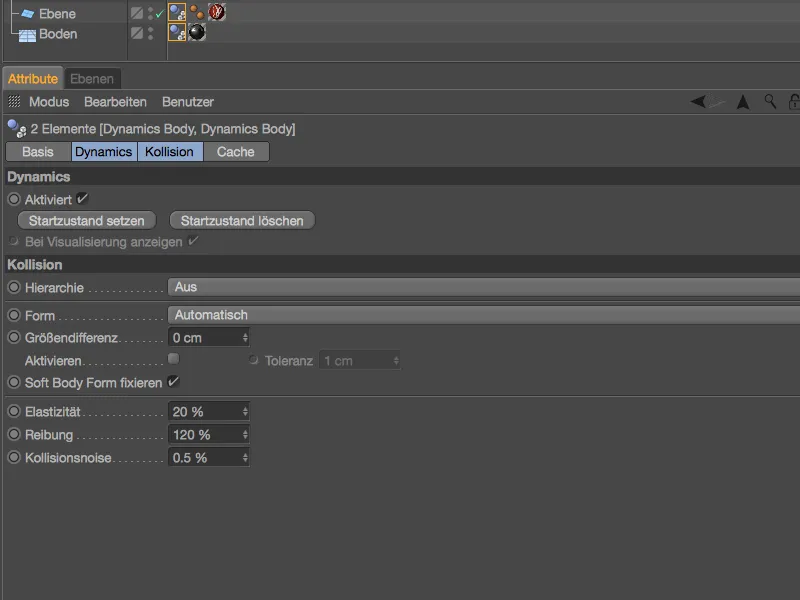Click the Toleranz stepper arrows
800x600 pixels.
pos(396,361)
